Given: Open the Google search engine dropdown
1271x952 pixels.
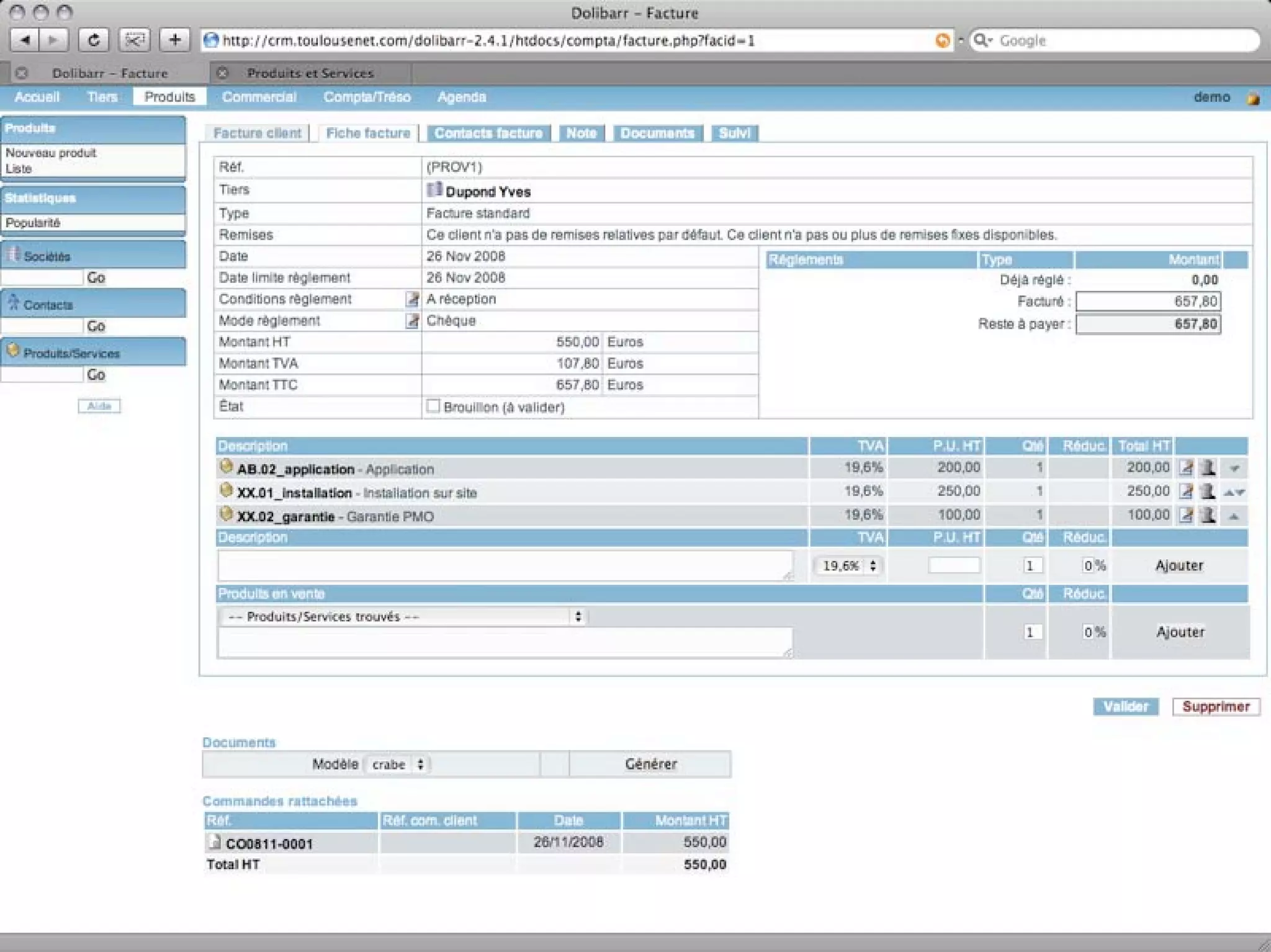Looking at the screenshot, I should pyautogui.click(x=983, y=40).
